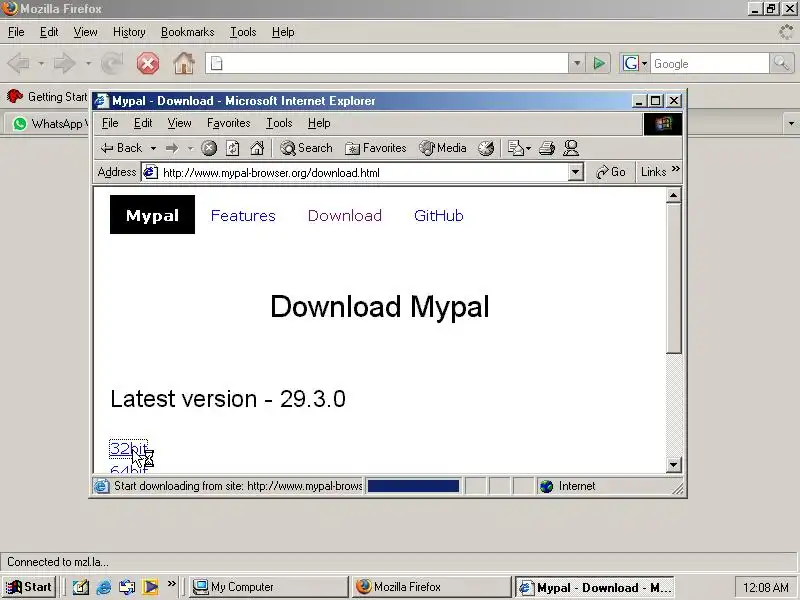Click the IE Forward arrow
The height and width of the screenshot is (600, 800).
point(172,148)
